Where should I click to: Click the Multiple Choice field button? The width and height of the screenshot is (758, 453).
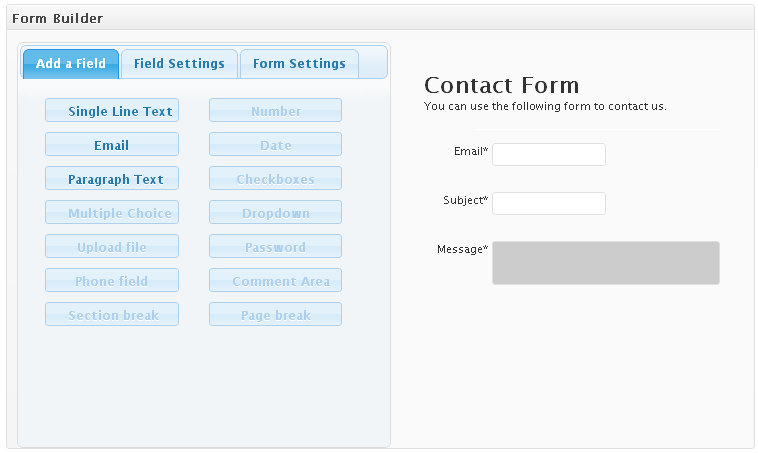pos(112,213)
